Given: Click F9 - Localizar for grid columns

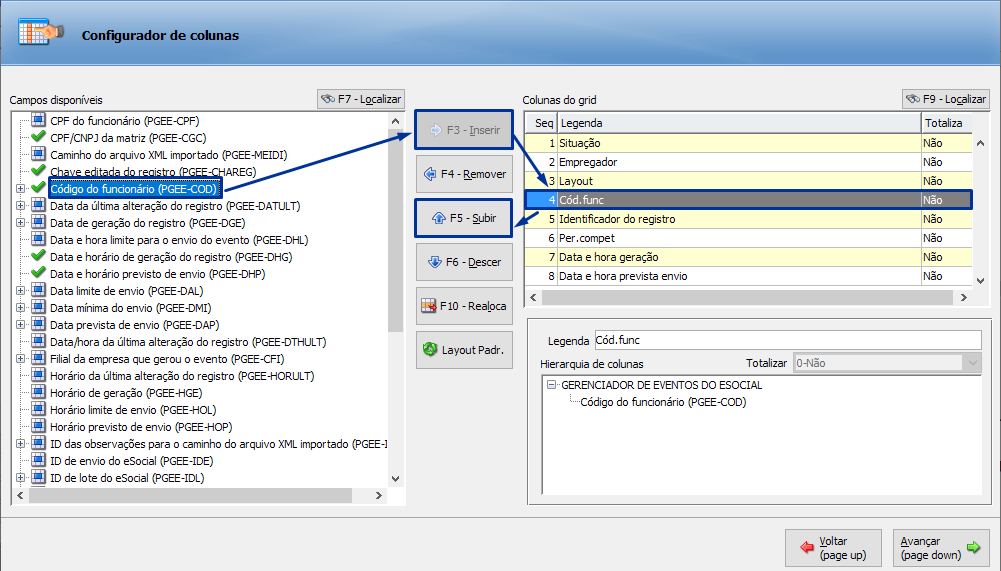Looking at the screenshot, I should point(945,99).
